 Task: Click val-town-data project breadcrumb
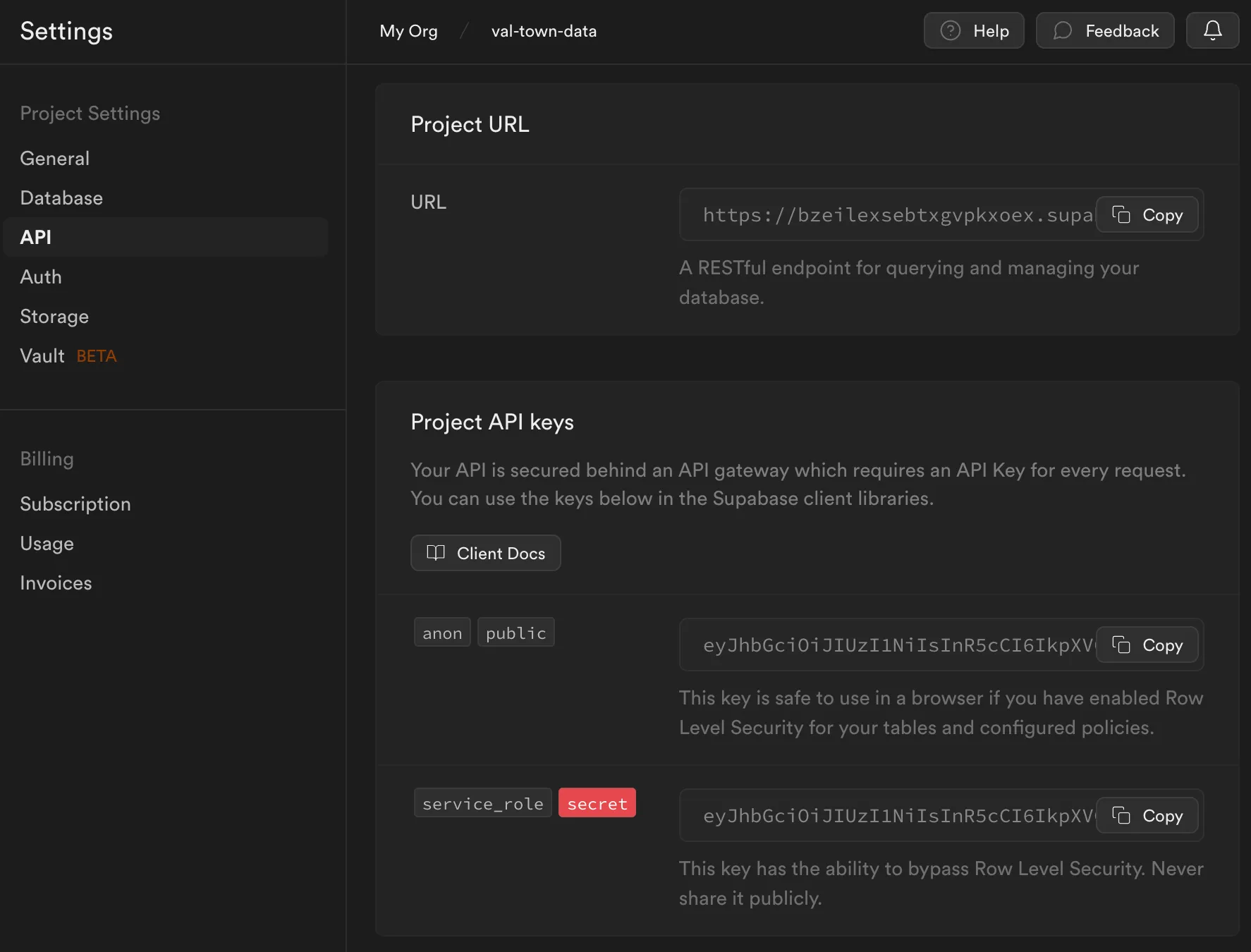(544, 31)
